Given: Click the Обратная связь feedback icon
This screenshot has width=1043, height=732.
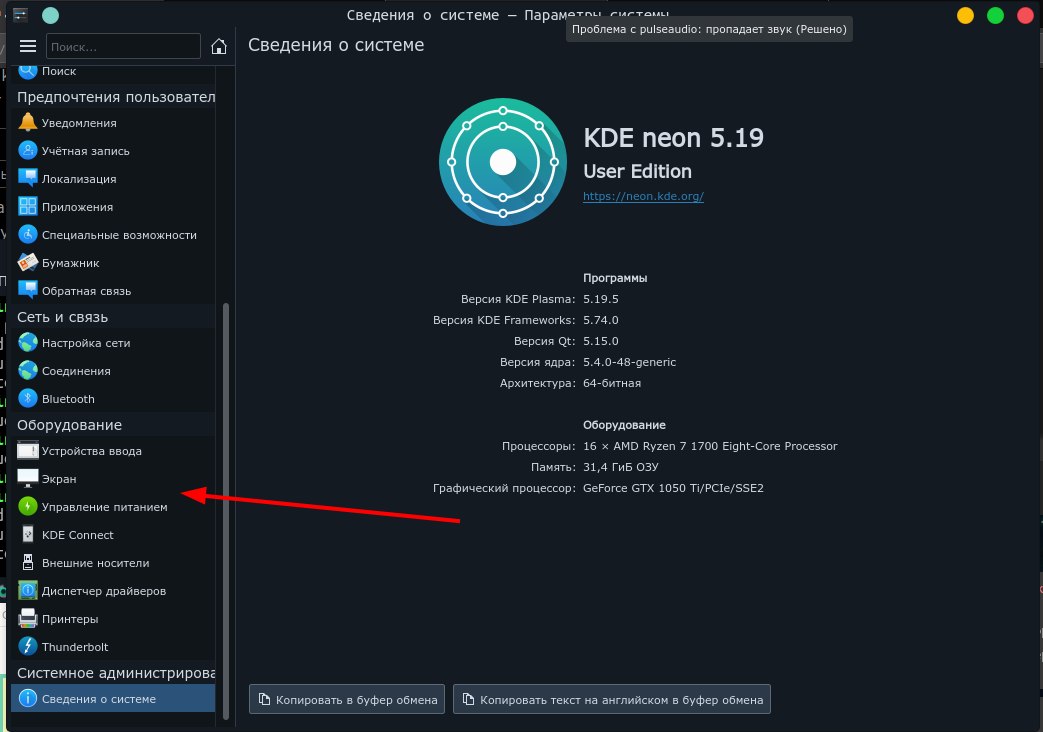Looking at the screenshot, I should point(27,290).
